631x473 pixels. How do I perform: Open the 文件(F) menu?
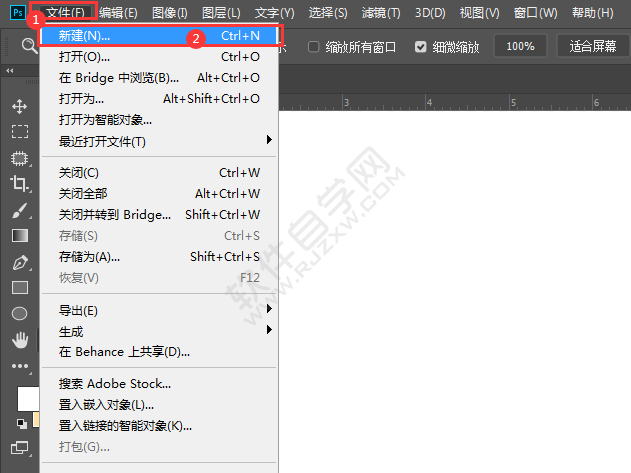click(x=65, y=13)
